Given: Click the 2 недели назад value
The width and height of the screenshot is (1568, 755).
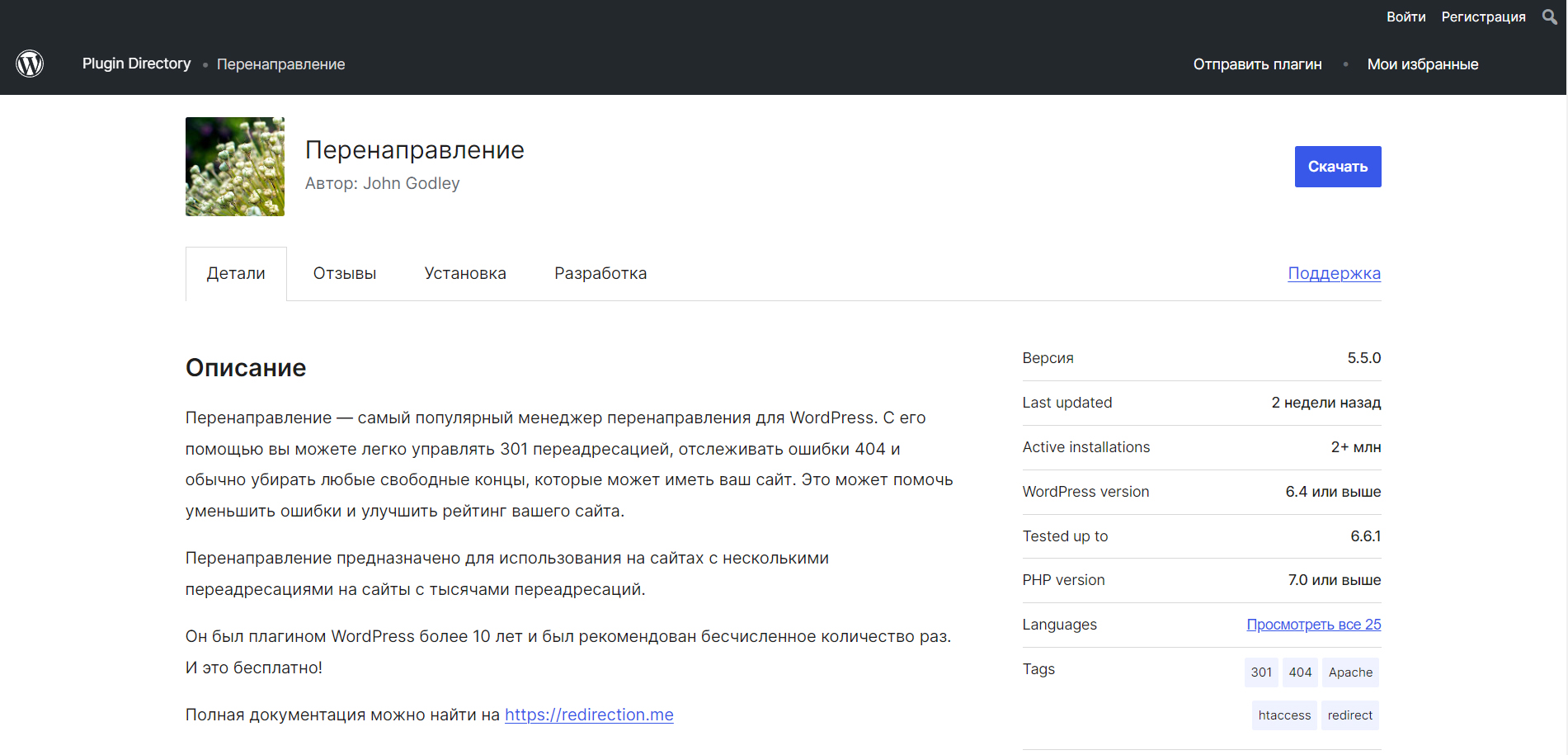Looking at the screenshot, I should pyautogui.click(x=1326, y=403).
